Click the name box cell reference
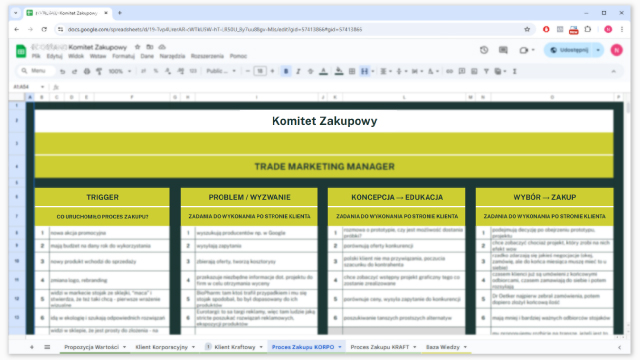This screenshot has width=640, height=360. (28, 87)
